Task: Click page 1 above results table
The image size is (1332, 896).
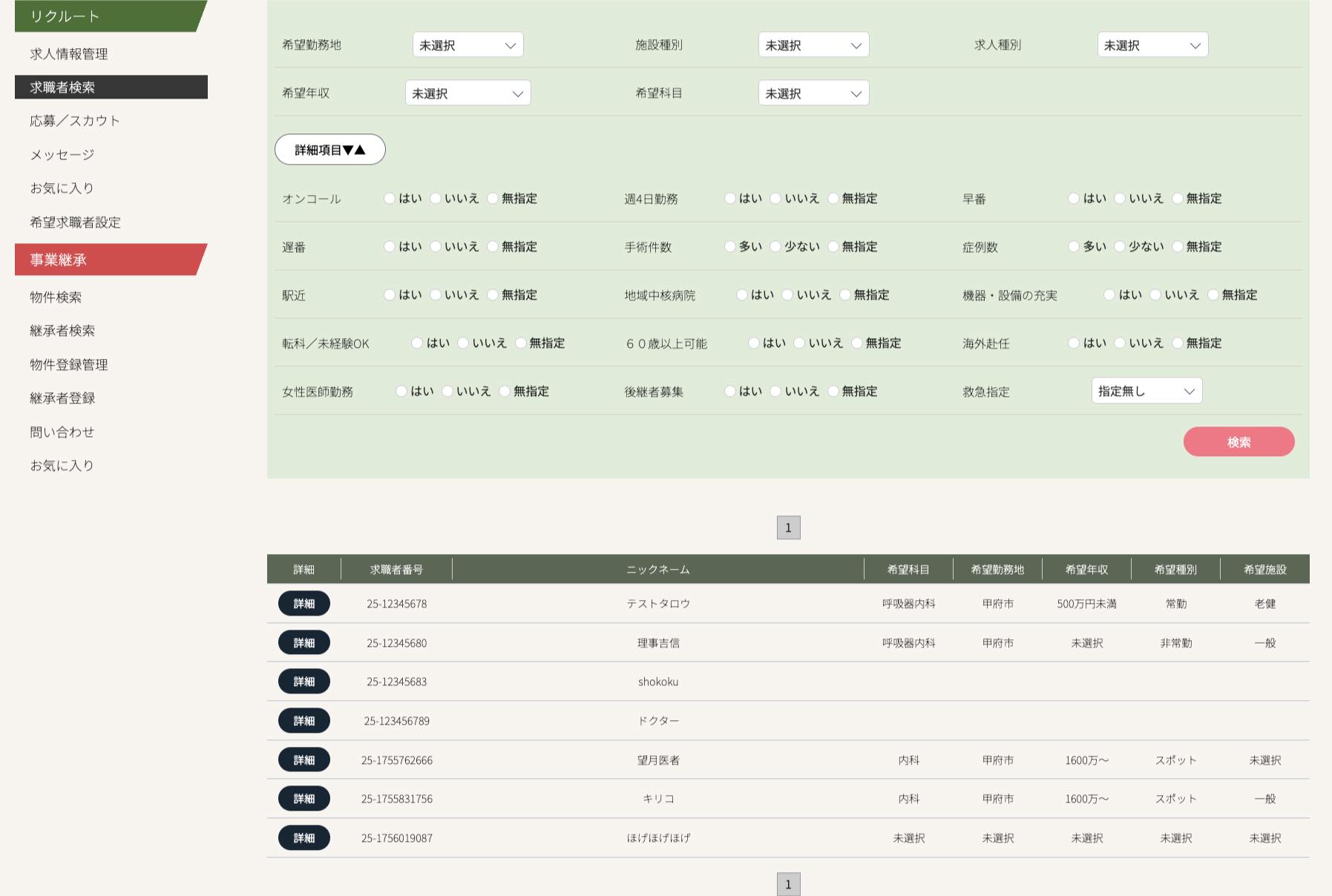Action: pyautogui.click(x=788, y=528)
